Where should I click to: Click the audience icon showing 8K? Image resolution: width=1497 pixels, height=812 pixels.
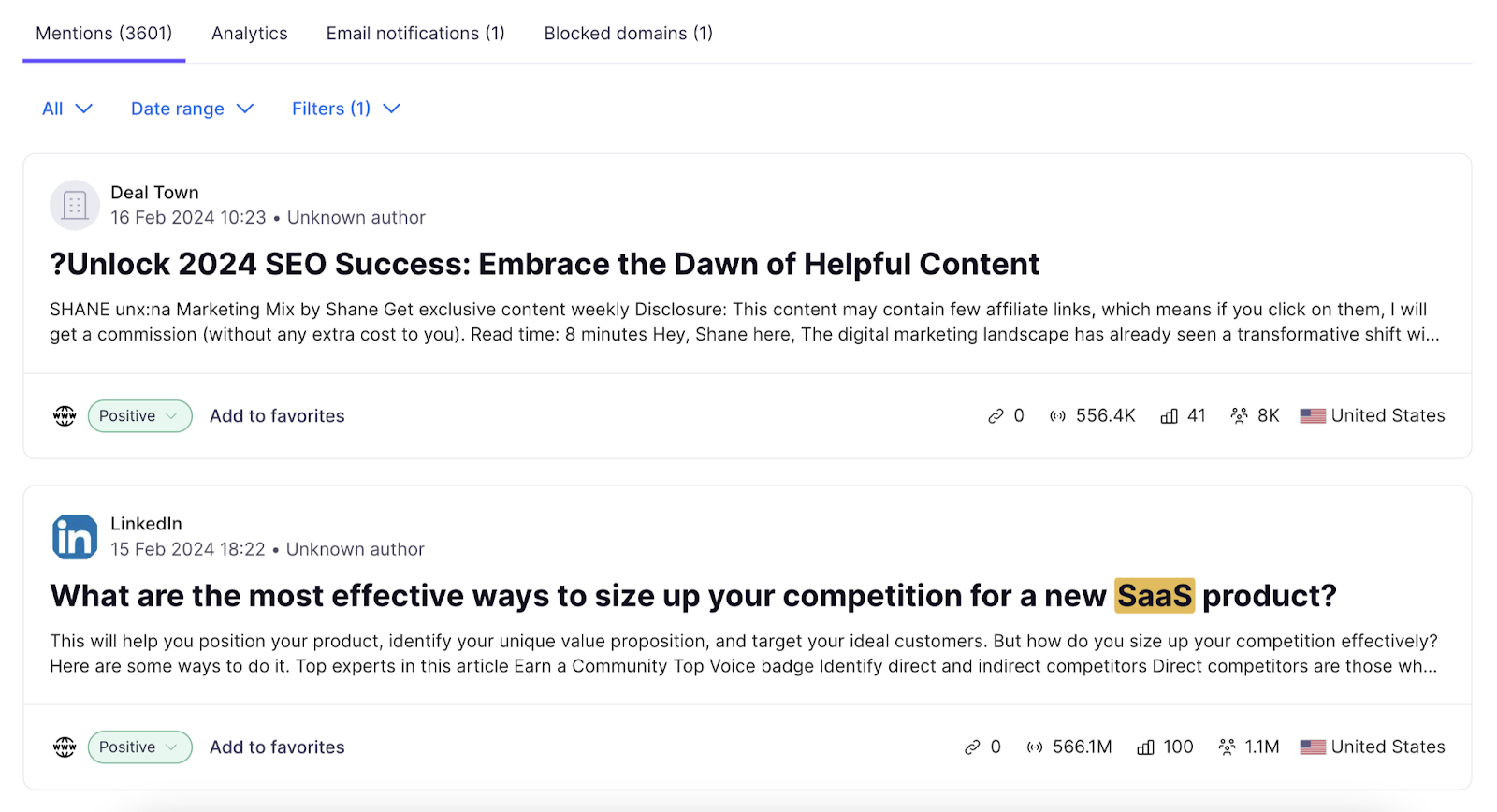[x=1241, y=415]
